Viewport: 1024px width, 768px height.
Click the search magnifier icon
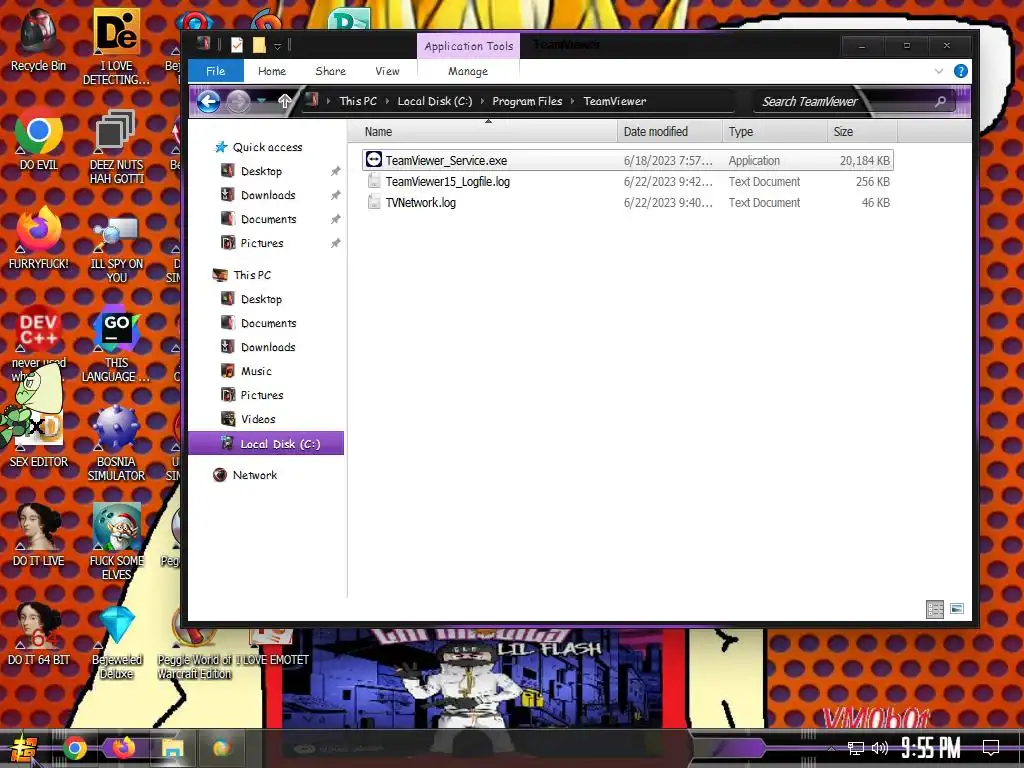point(940,101)
